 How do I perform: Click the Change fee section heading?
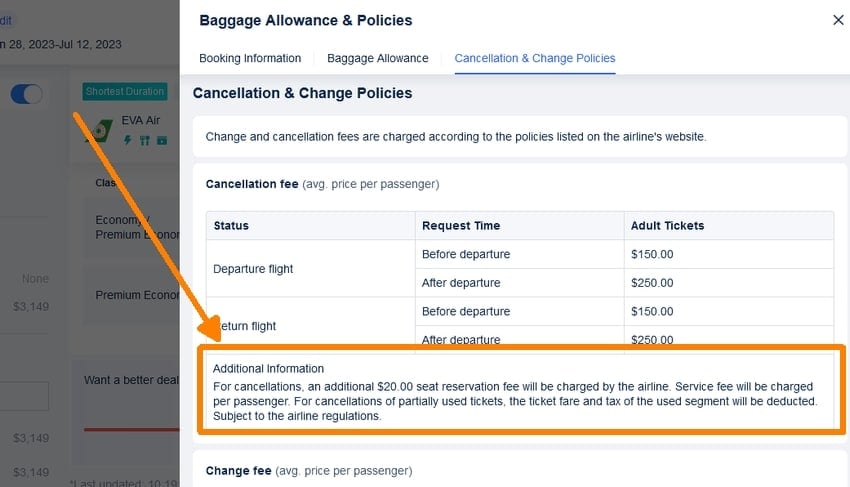[308, 470]
